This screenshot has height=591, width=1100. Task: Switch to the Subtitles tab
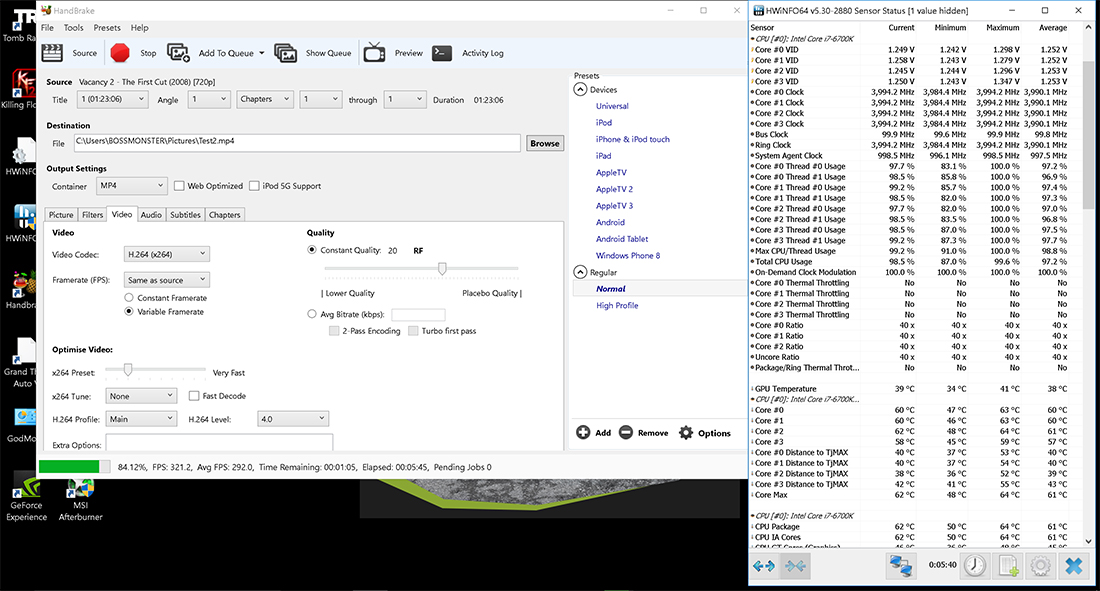[x=185, y=215]
